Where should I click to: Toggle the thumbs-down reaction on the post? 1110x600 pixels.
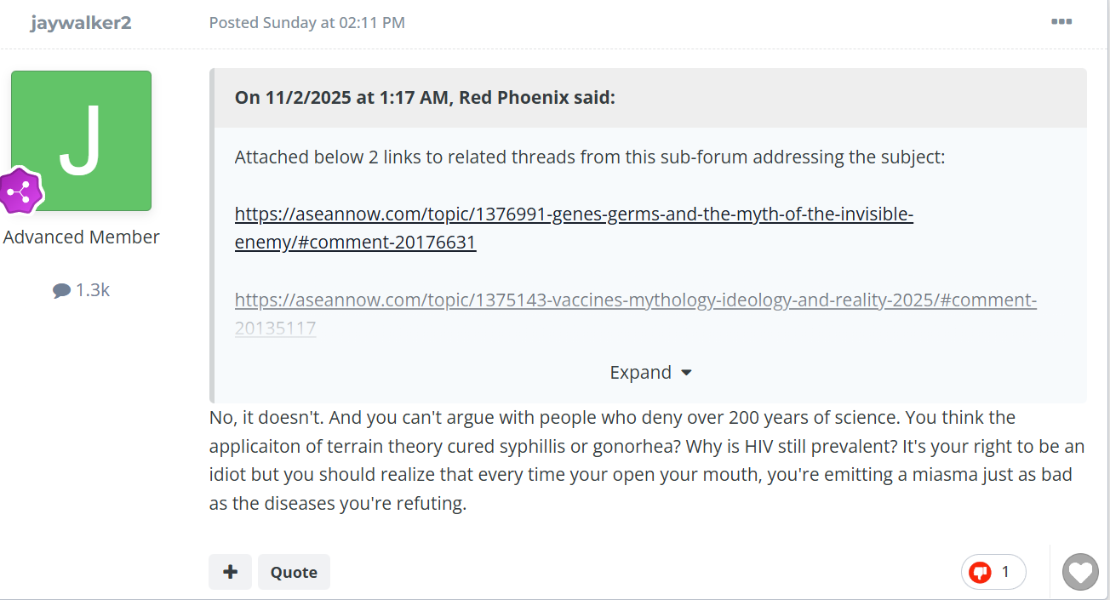click(981, 571)
